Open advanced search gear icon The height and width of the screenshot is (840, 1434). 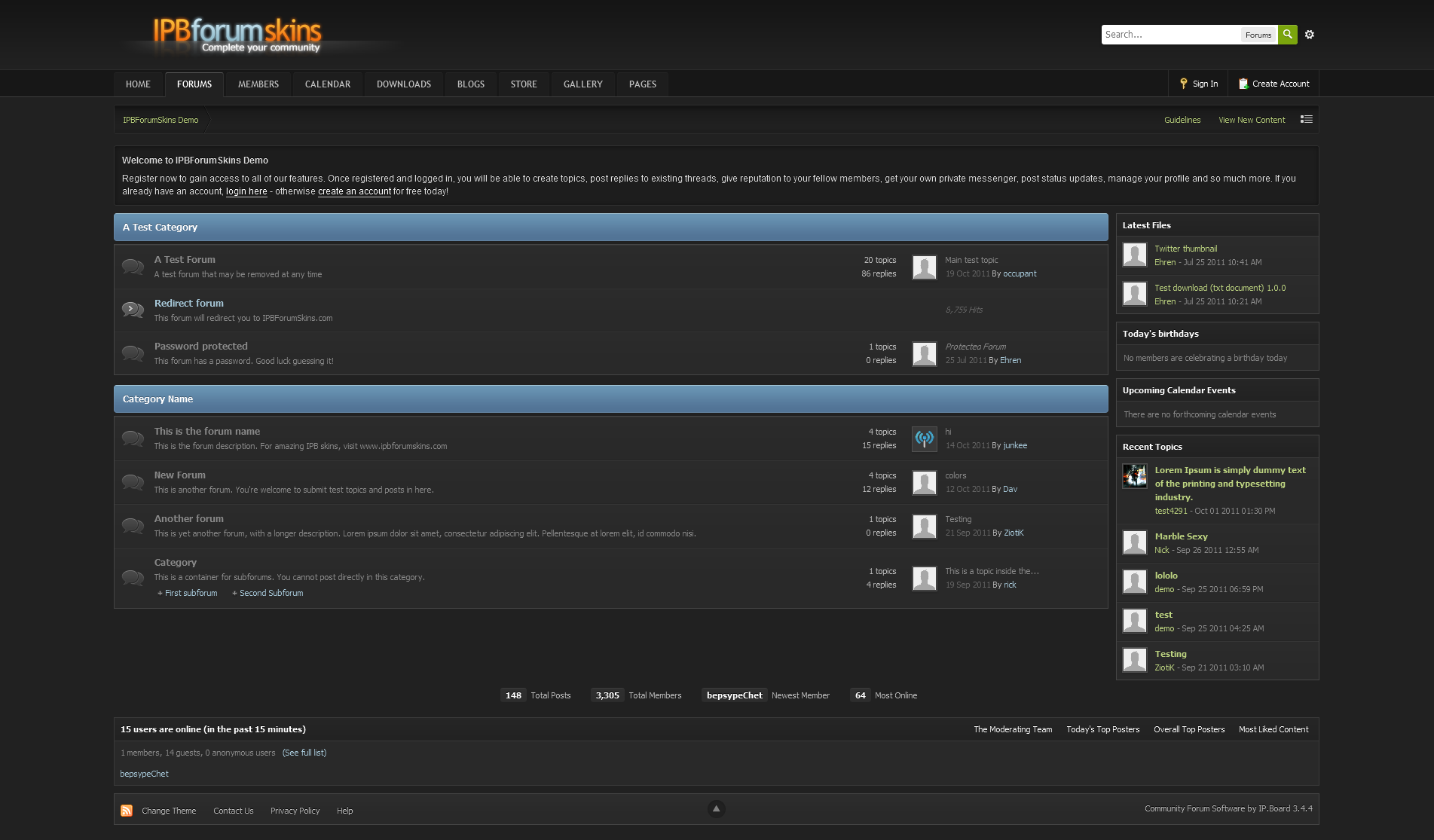(x=1310, y=35)
